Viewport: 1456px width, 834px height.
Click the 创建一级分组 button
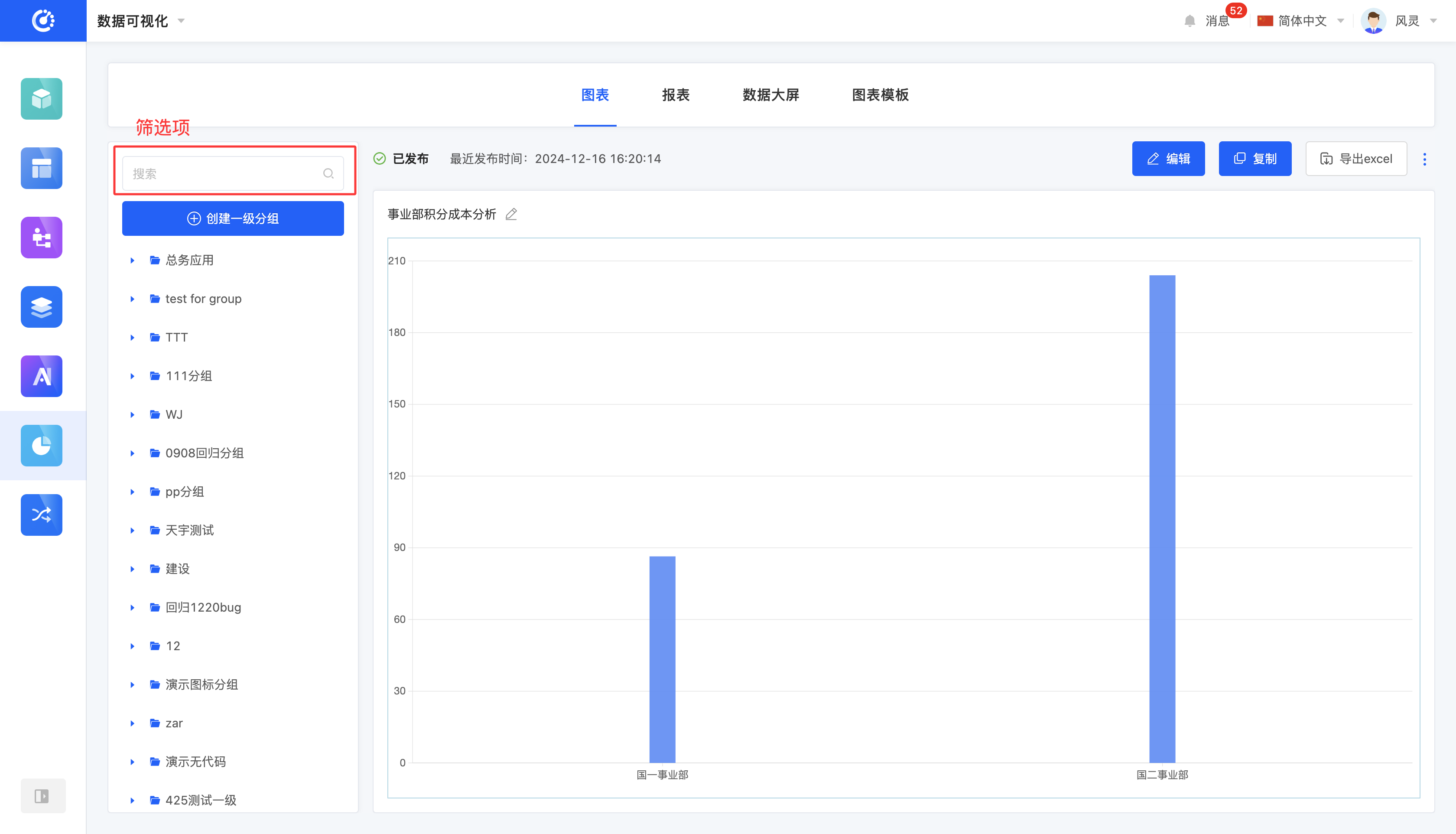pyautogui.click(x=233, y=218)
